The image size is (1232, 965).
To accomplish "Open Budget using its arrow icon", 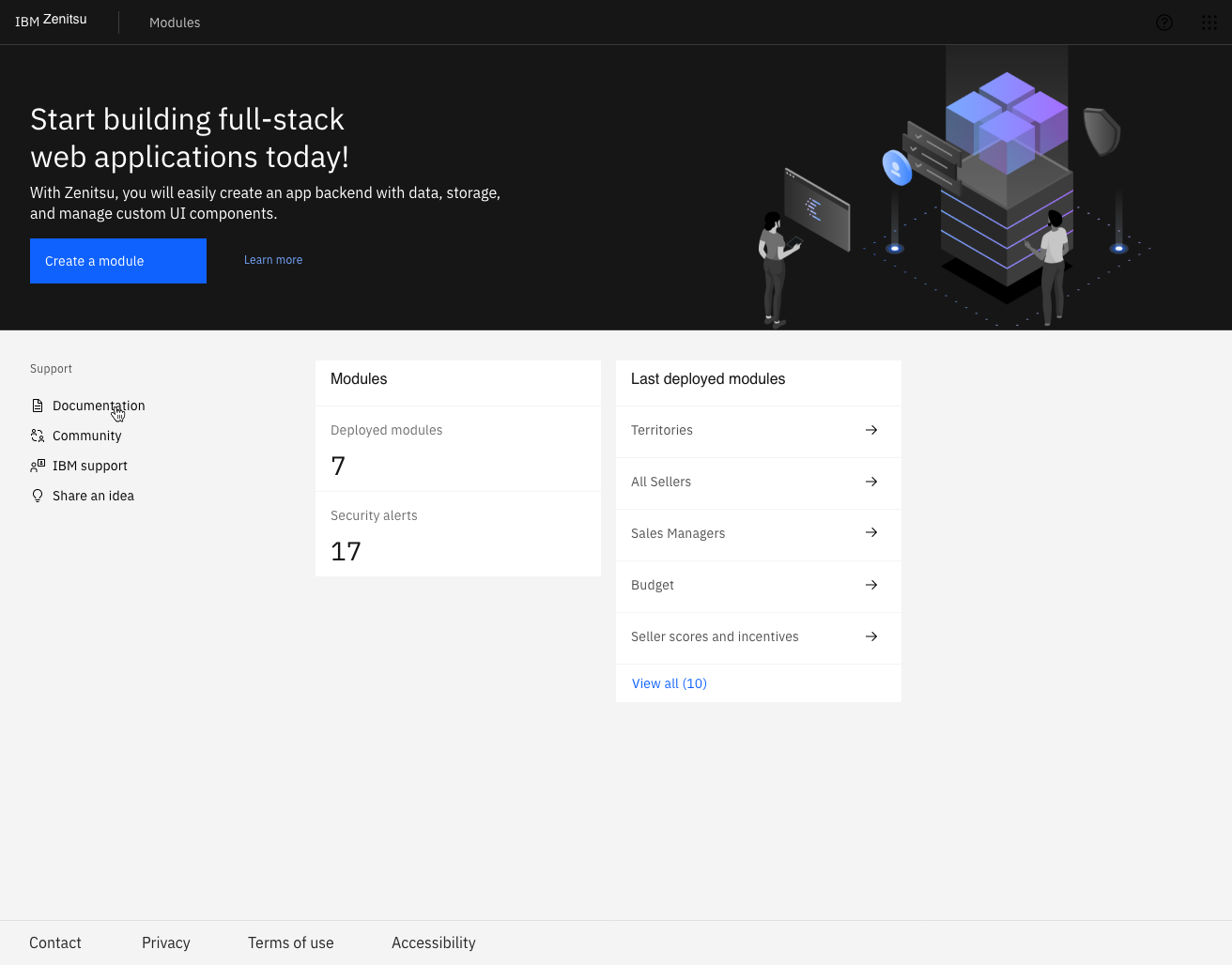I will point(870,584).
